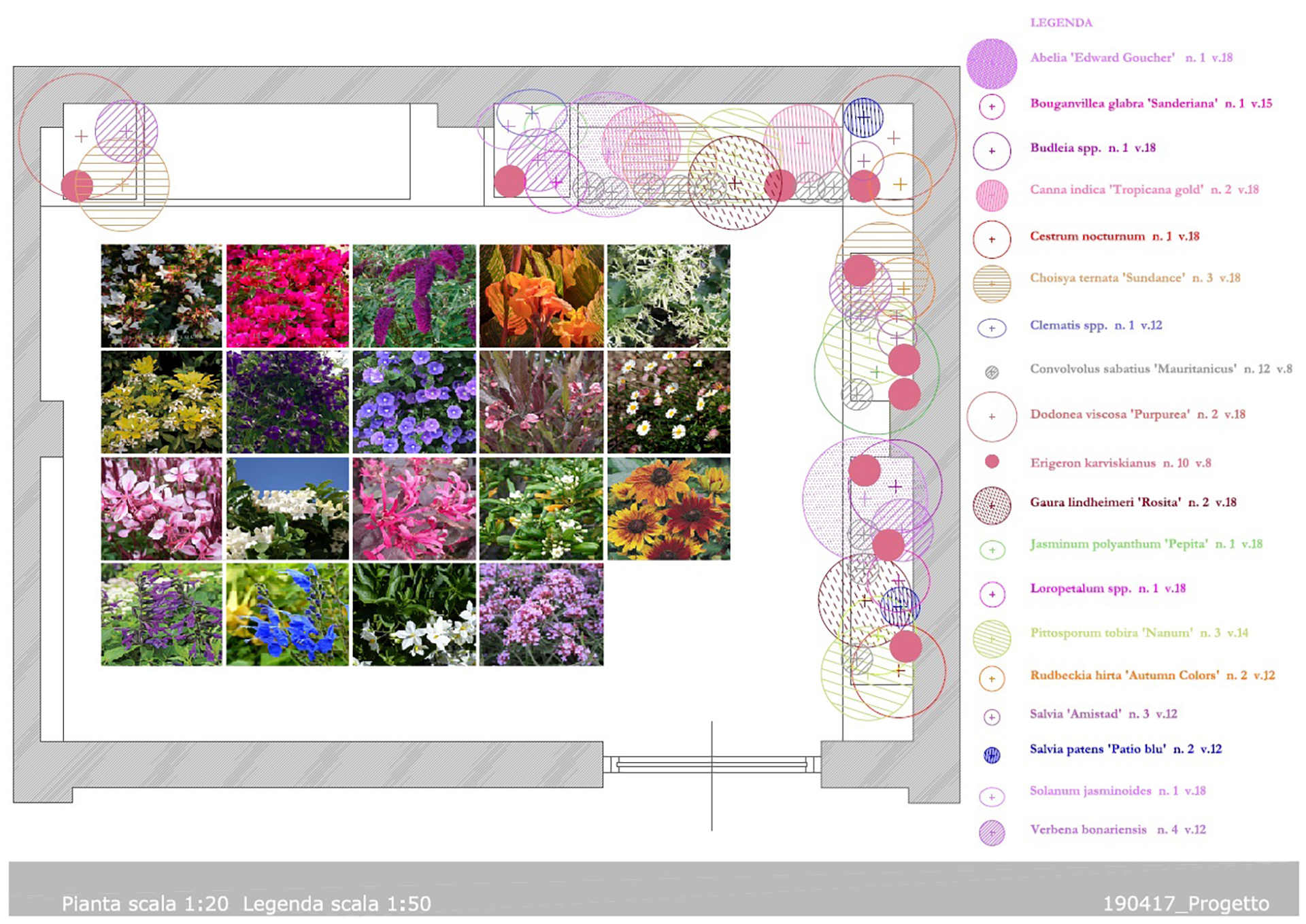This screenshot has width=1306, height=924.
Task: Click the Pittosporum tobira 'Nanum' legend symbol
Action: 992,639
